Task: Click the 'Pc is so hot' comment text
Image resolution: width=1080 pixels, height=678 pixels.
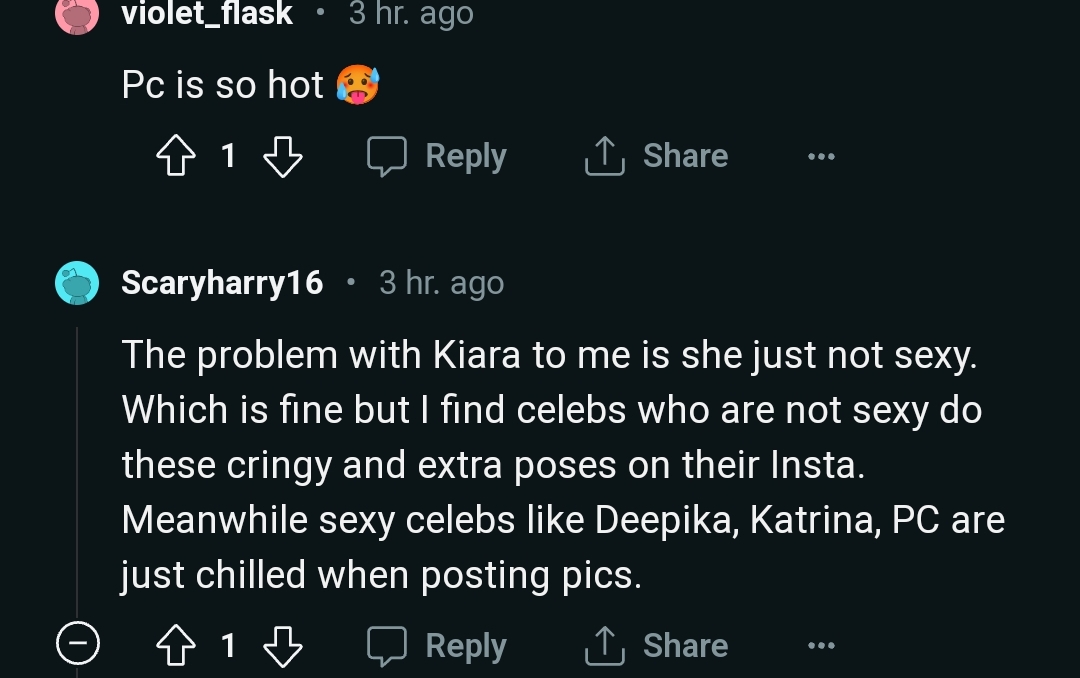Action: [222, 86]
